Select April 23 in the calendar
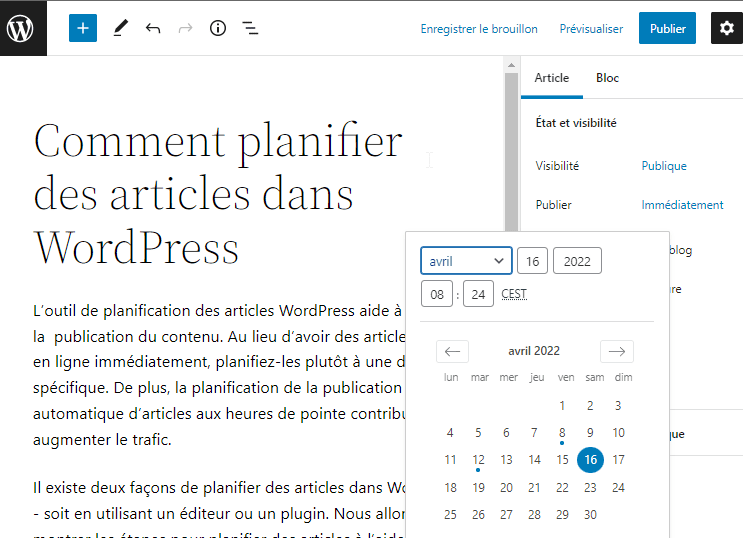Viewport: 743px width, 538px height. (x=590, y=488)
